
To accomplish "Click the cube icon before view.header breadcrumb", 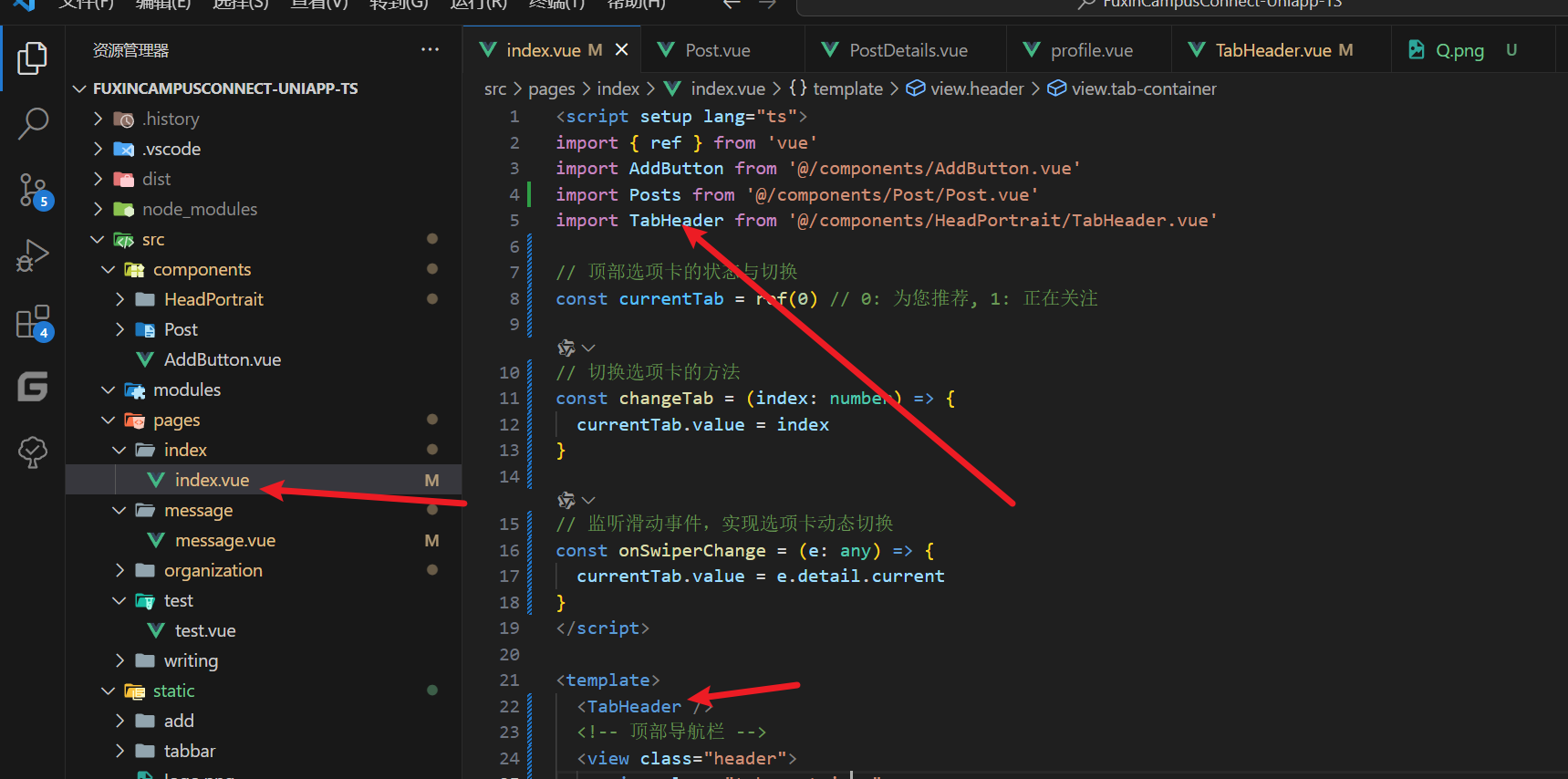I will (916, 88).
